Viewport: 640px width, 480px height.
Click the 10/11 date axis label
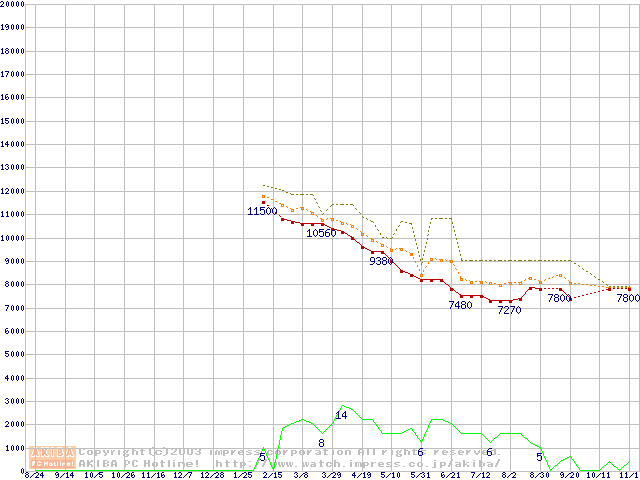598,476
